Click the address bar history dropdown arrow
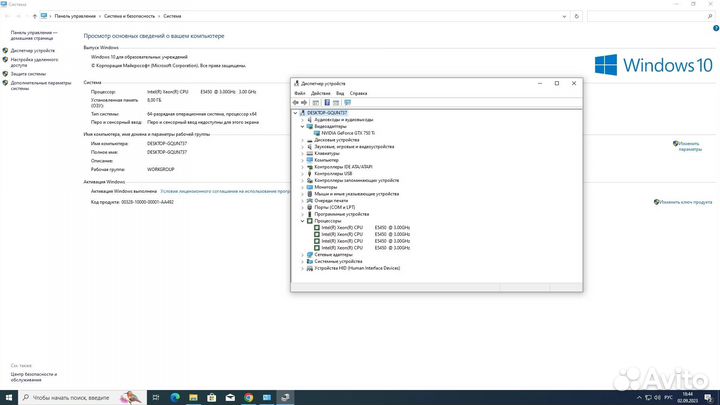This screenshot has height=405, width=720. [564, 16]
